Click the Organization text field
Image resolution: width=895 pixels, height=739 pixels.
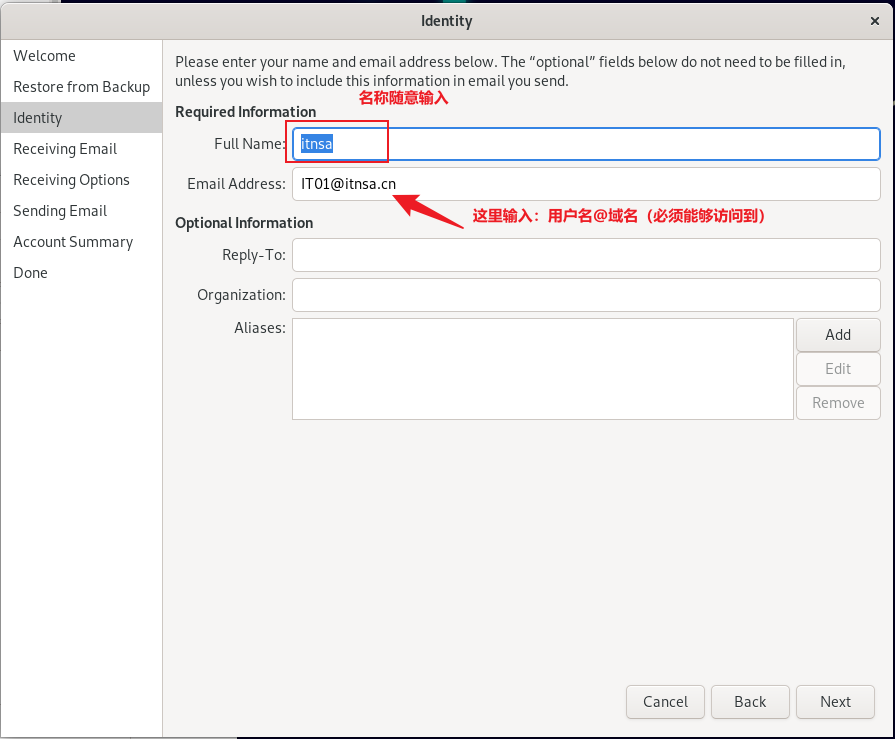coord(586,295)
